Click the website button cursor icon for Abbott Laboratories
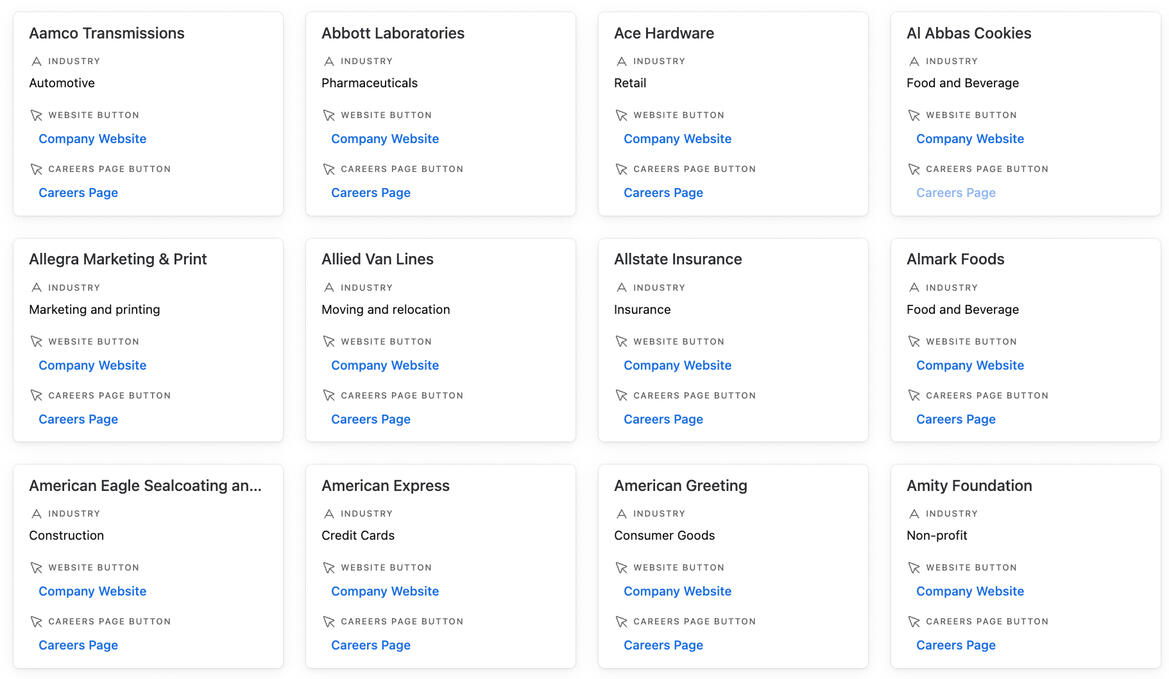This screenshot has width=1169, height=679. 329,116
